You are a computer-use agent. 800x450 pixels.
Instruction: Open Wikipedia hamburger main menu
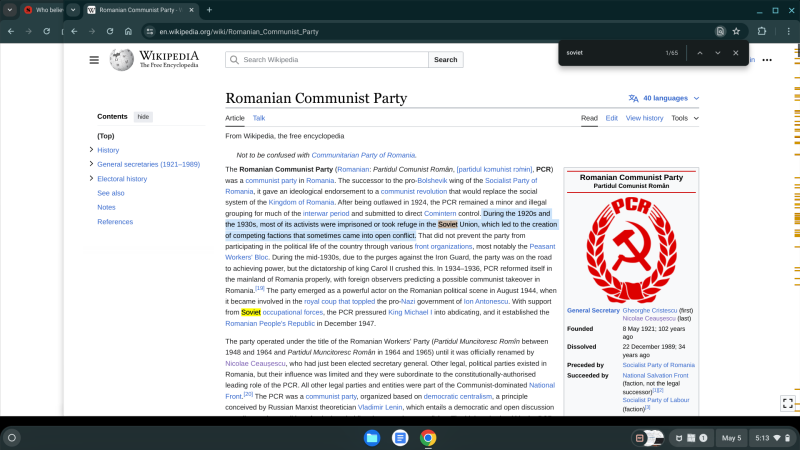pos(94,60)
